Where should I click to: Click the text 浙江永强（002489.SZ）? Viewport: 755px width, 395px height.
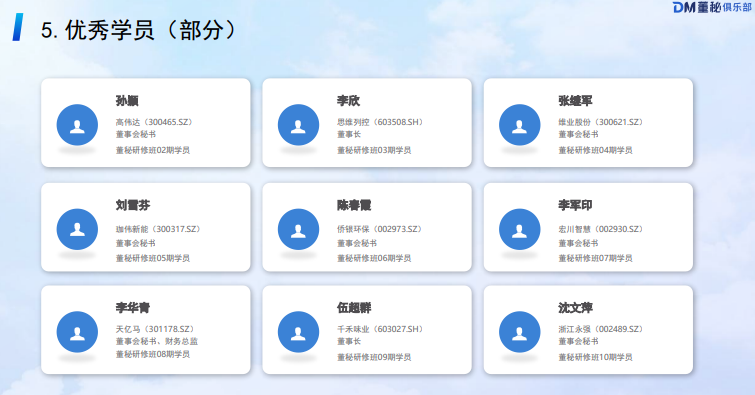coord(601,329)
